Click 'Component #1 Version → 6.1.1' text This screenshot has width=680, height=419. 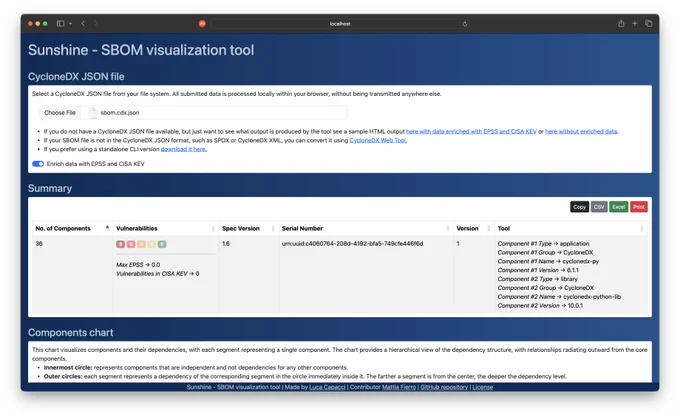[x=538, y=270]
